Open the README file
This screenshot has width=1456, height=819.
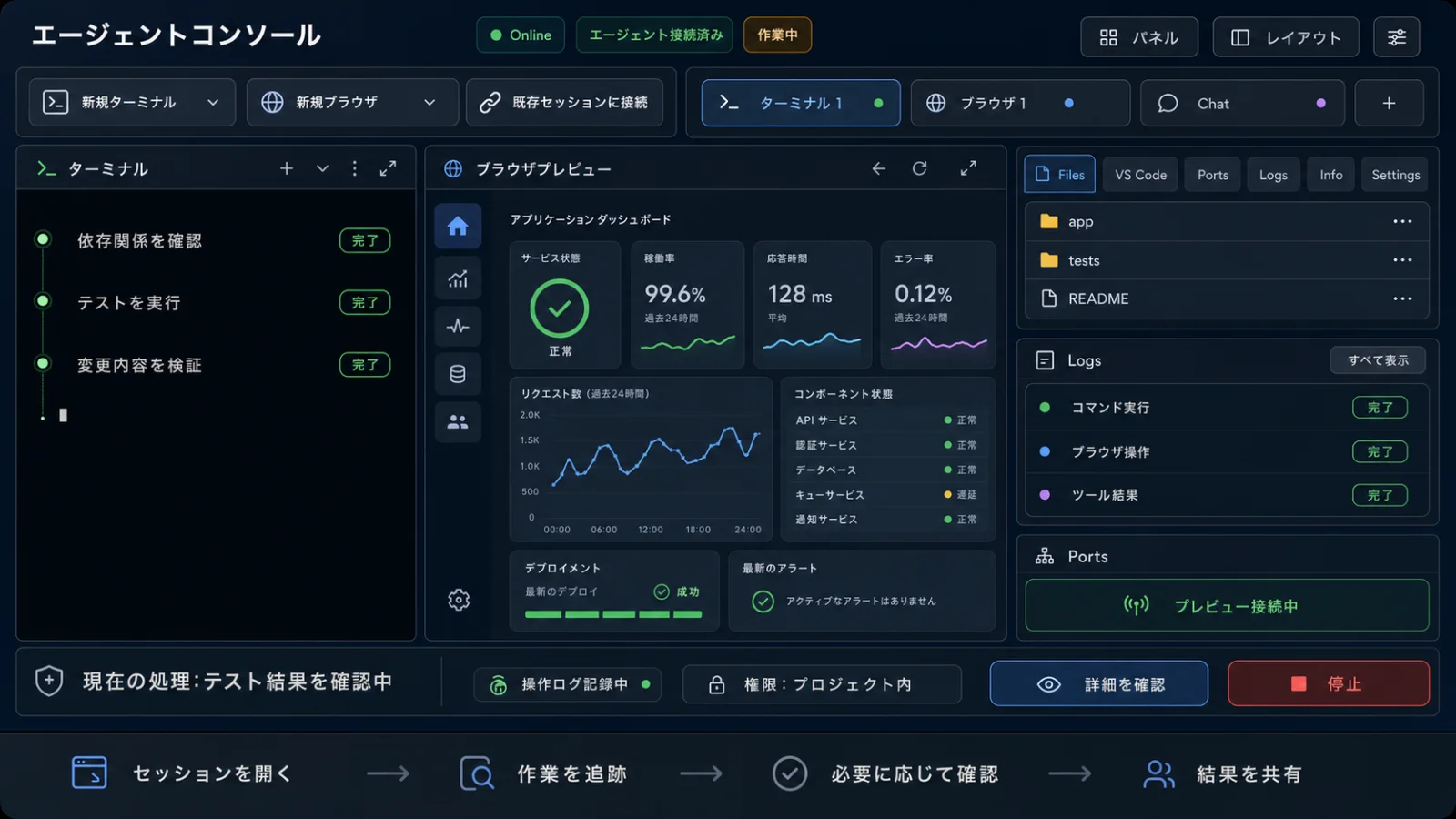(x=1227, y=298)
